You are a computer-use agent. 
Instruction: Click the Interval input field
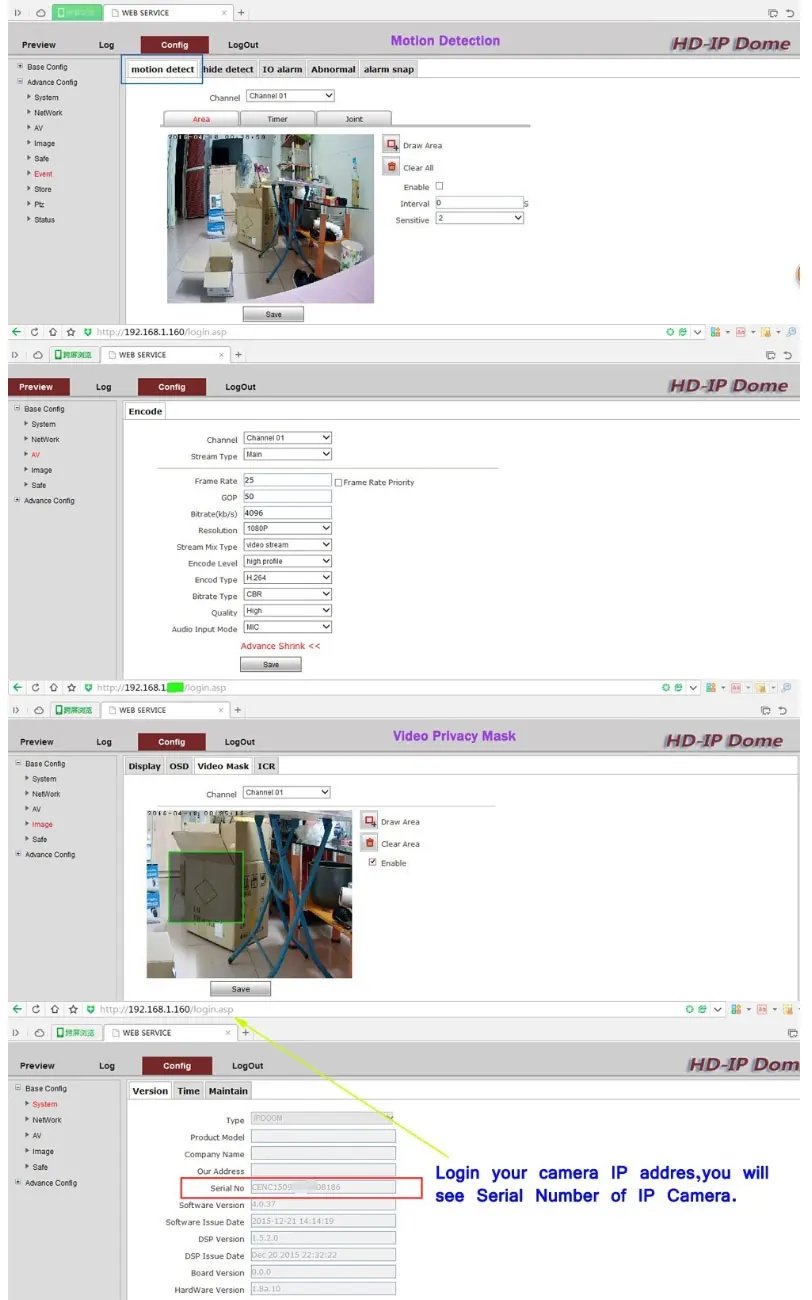click(x=479, y=202)
